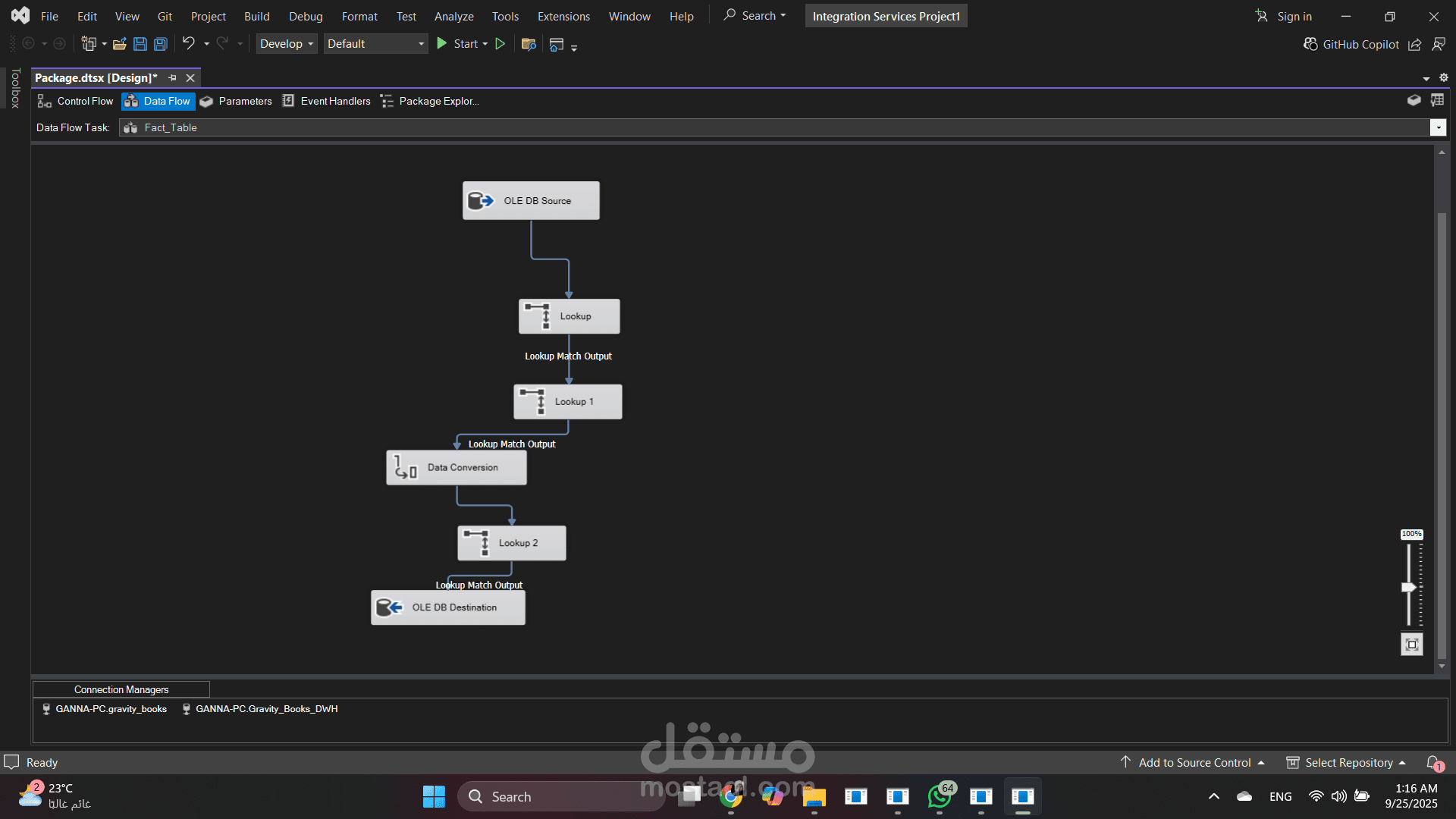The height and width of the screenshot is (819, 1456).
Task: Select the OLE DB Source component
Action: point(531,201)
